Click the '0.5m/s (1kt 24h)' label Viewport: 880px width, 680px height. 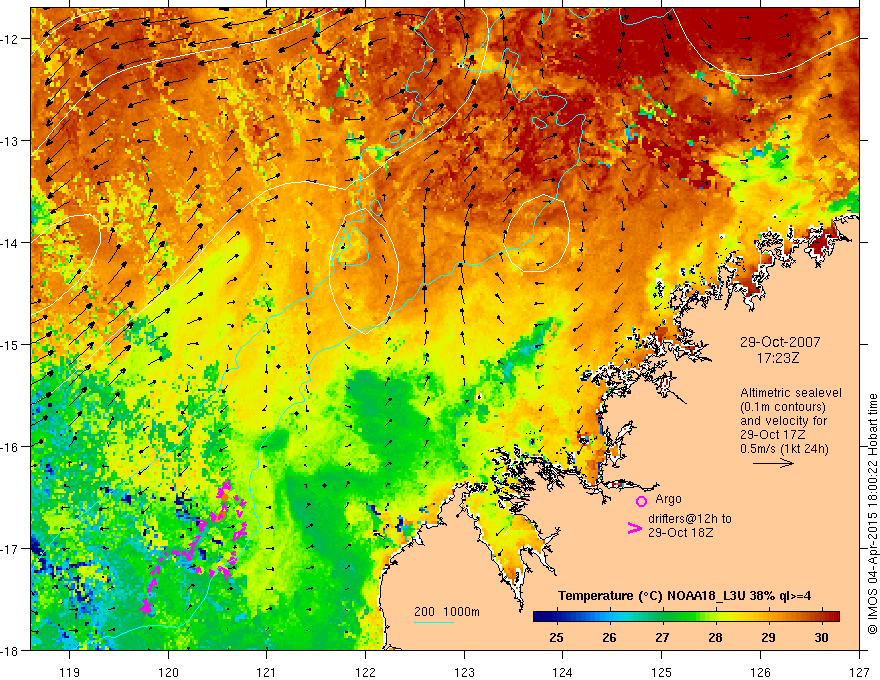point(784,449)
